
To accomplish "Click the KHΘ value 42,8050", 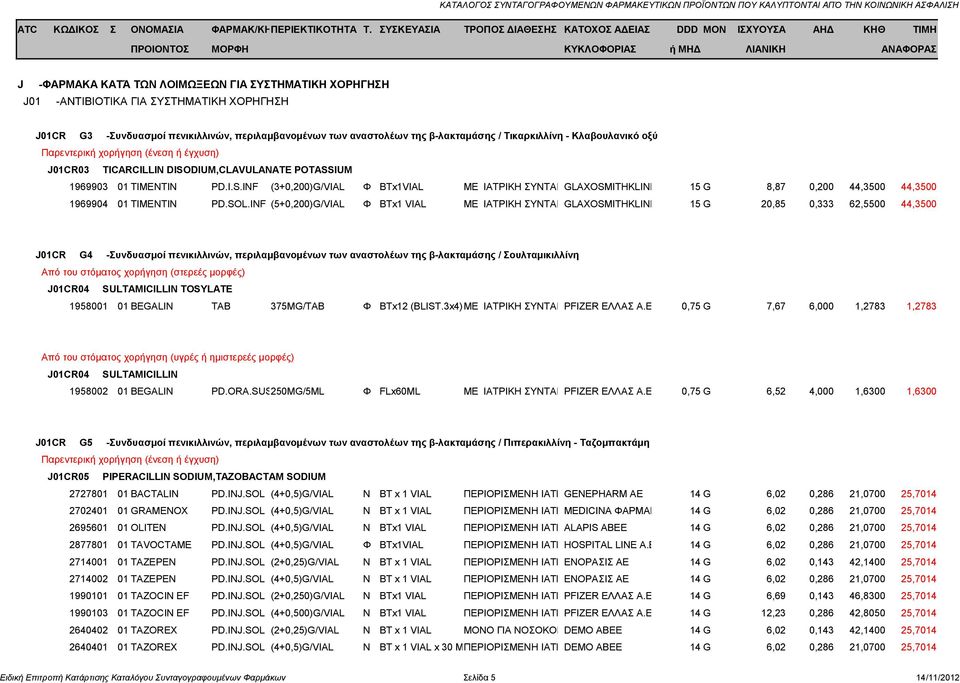I will pos(867,613).
